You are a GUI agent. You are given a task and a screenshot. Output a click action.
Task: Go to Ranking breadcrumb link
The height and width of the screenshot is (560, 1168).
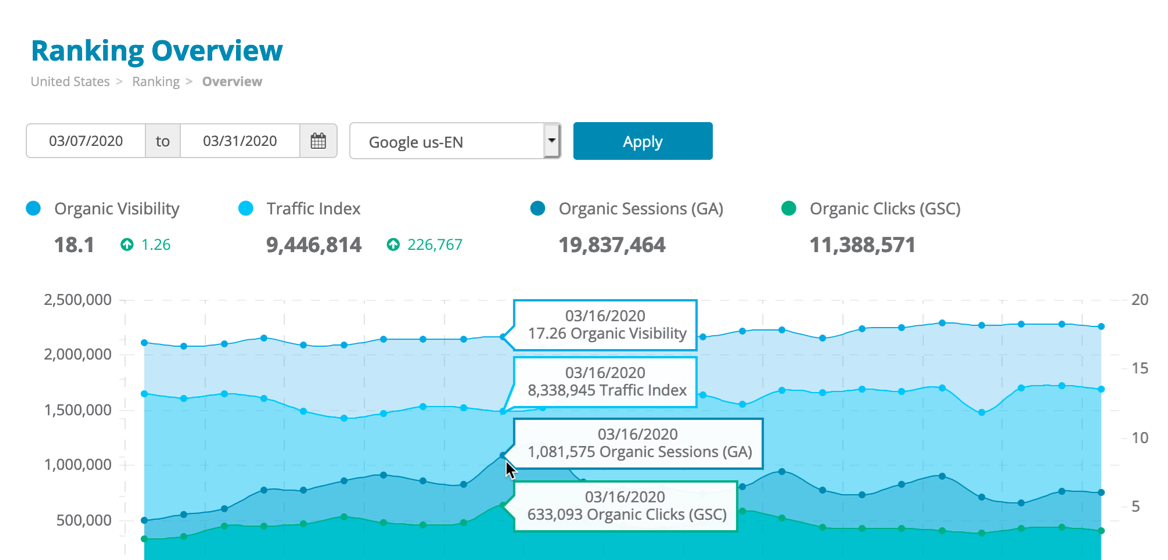click(156, 82)
